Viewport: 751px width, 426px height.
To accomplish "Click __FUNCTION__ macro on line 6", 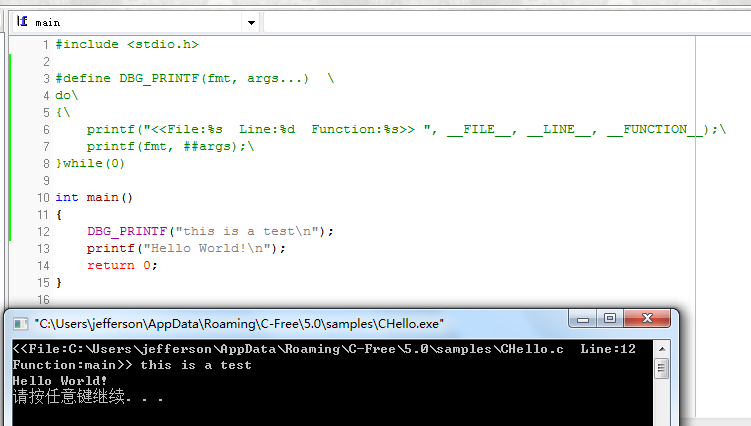I will click(x=655, y=129).
